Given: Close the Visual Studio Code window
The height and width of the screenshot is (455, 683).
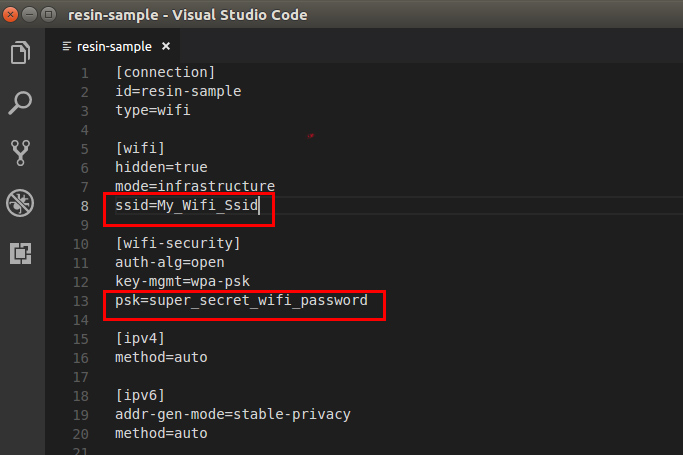Looking at the screenshot, I should (x=10, y=15).
